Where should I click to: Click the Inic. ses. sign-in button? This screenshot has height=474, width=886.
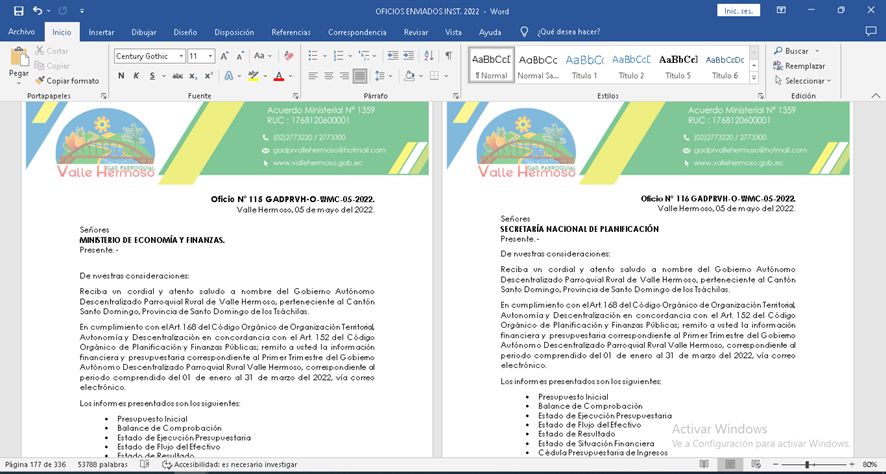[737, 10]
